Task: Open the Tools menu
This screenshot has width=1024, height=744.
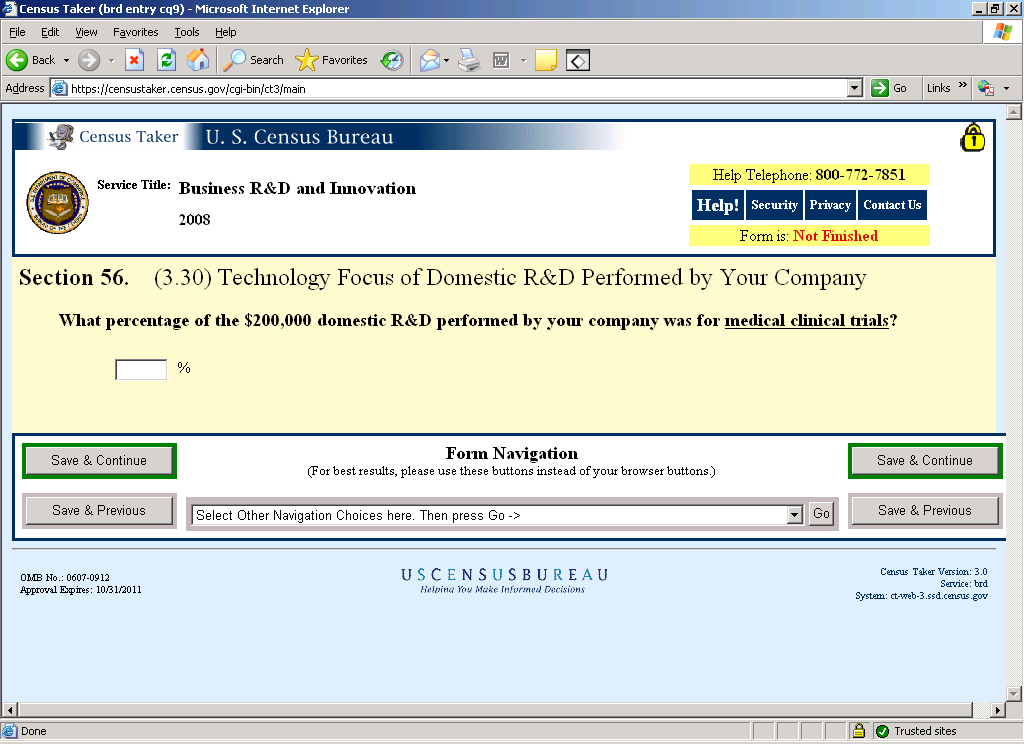Action: click(187, 32)
